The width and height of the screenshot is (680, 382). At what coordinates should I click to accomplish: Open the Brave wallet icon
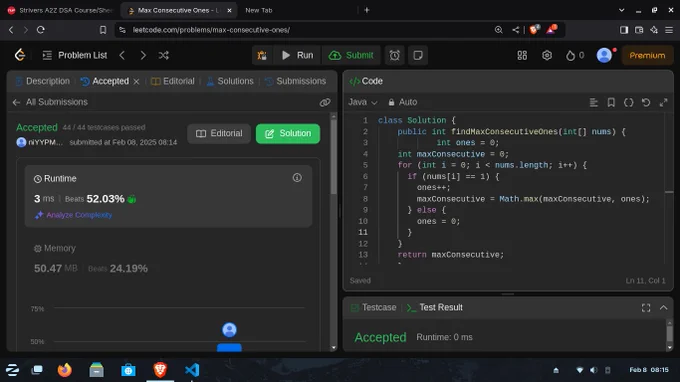pos(639,30)
